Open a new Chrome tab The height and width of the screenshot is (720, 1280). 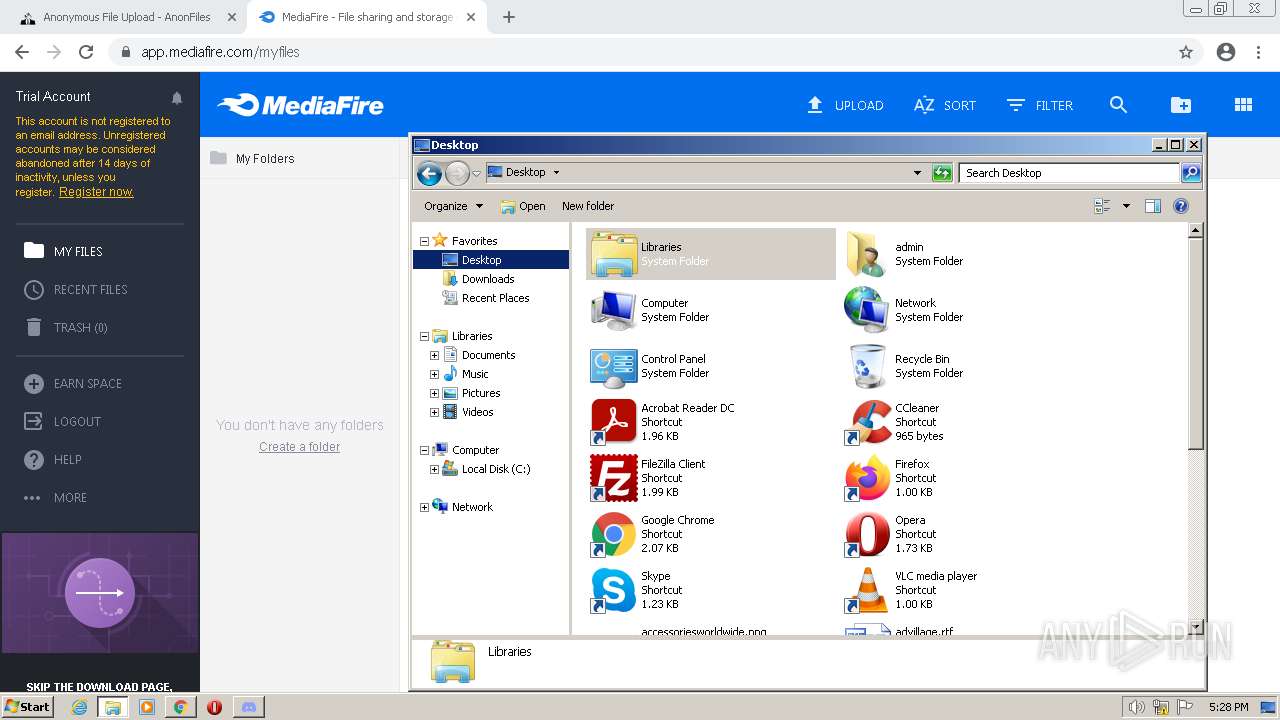[509, 17]
